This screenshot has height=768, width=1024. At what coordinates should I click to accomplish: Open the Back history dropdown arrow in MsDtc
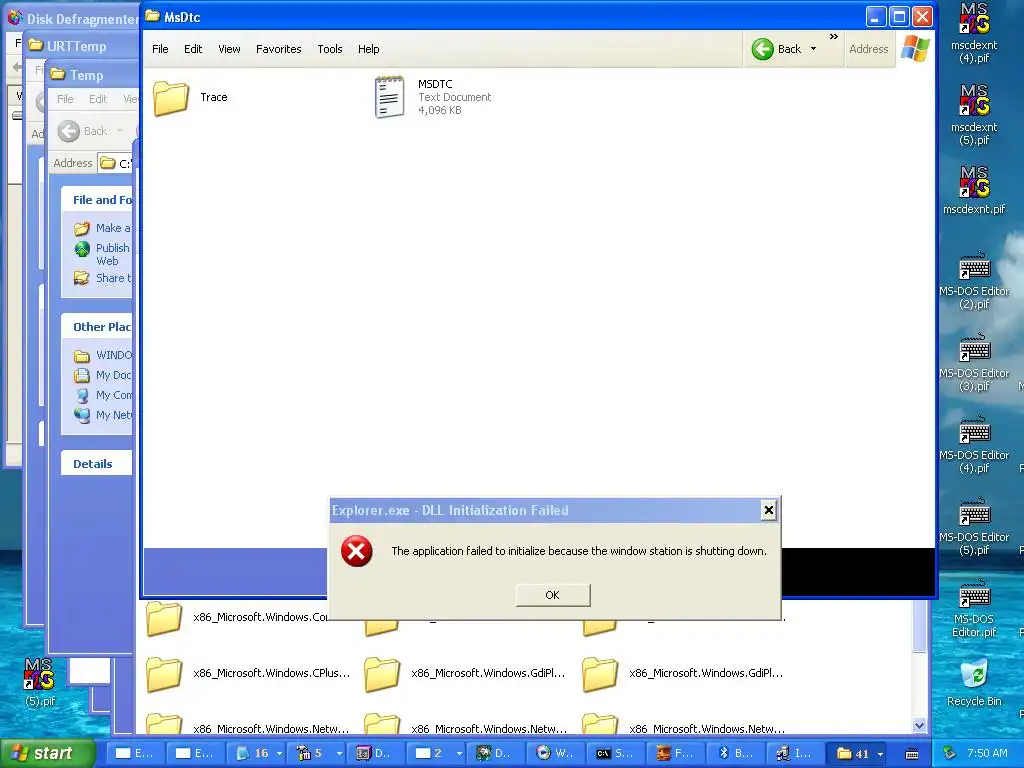click(813, 49)
